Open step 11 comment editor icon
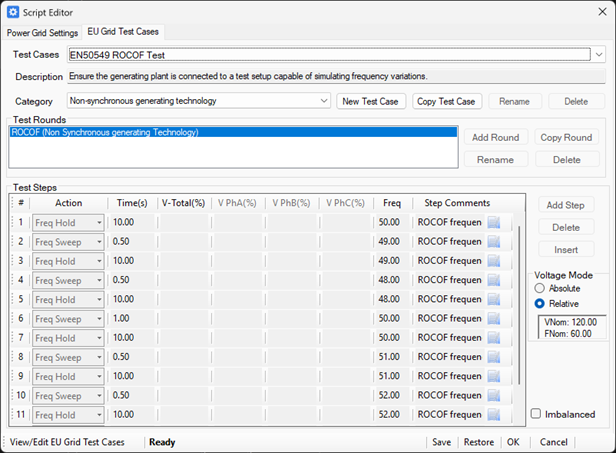 [x=493, y=415]
